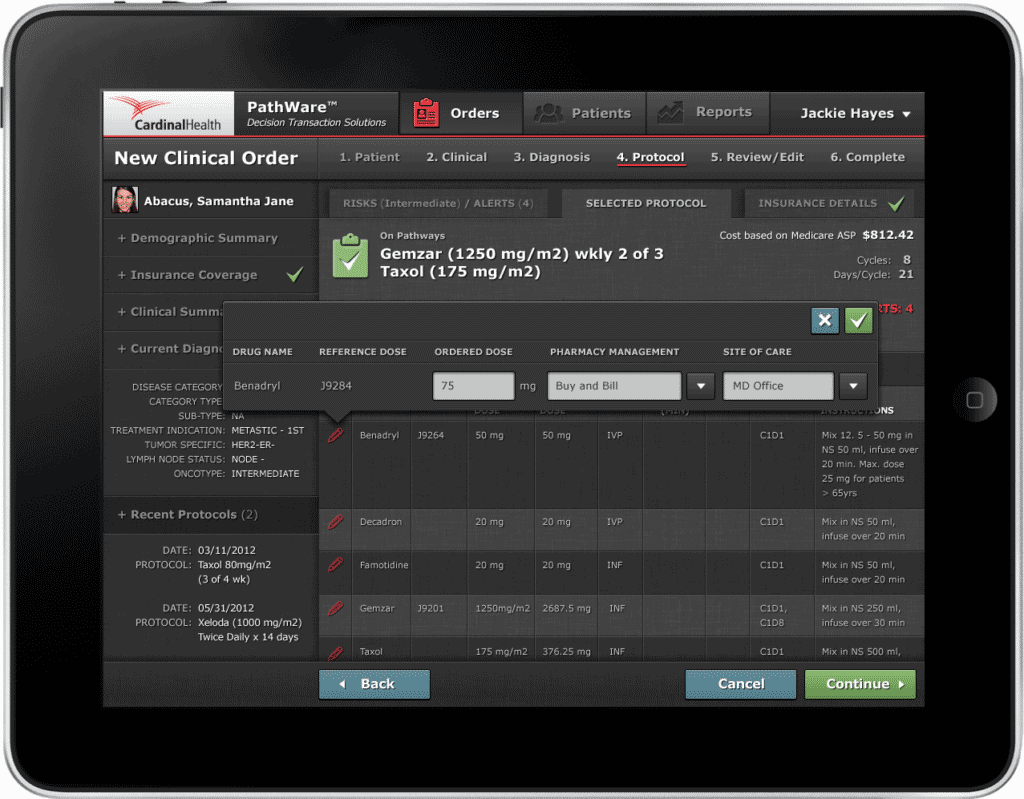
Task: Click the J9284 reference dose code
Action: click(336, 386)
